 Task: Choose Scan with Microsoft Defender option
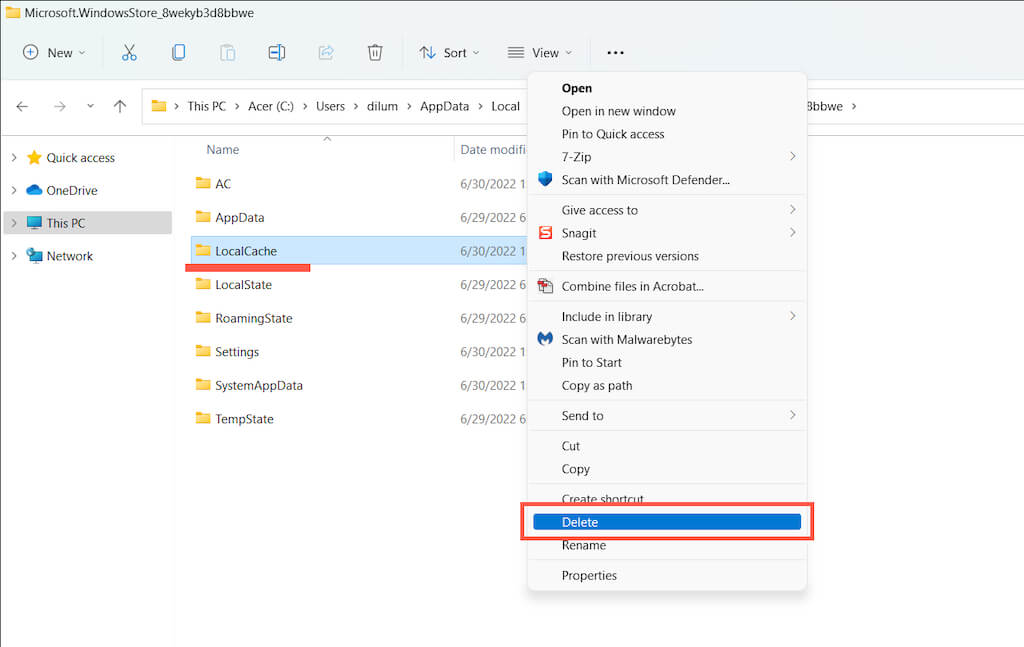tap(645, 180)
